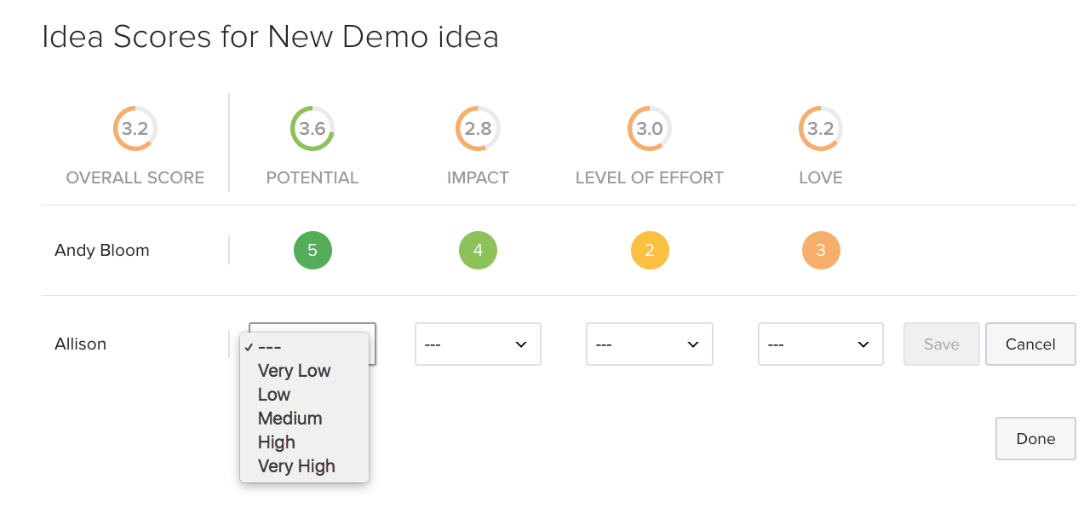Click the Impact 2.8 score ring
The width and height of the screenshot is (1090, 512).
point(478,129)
